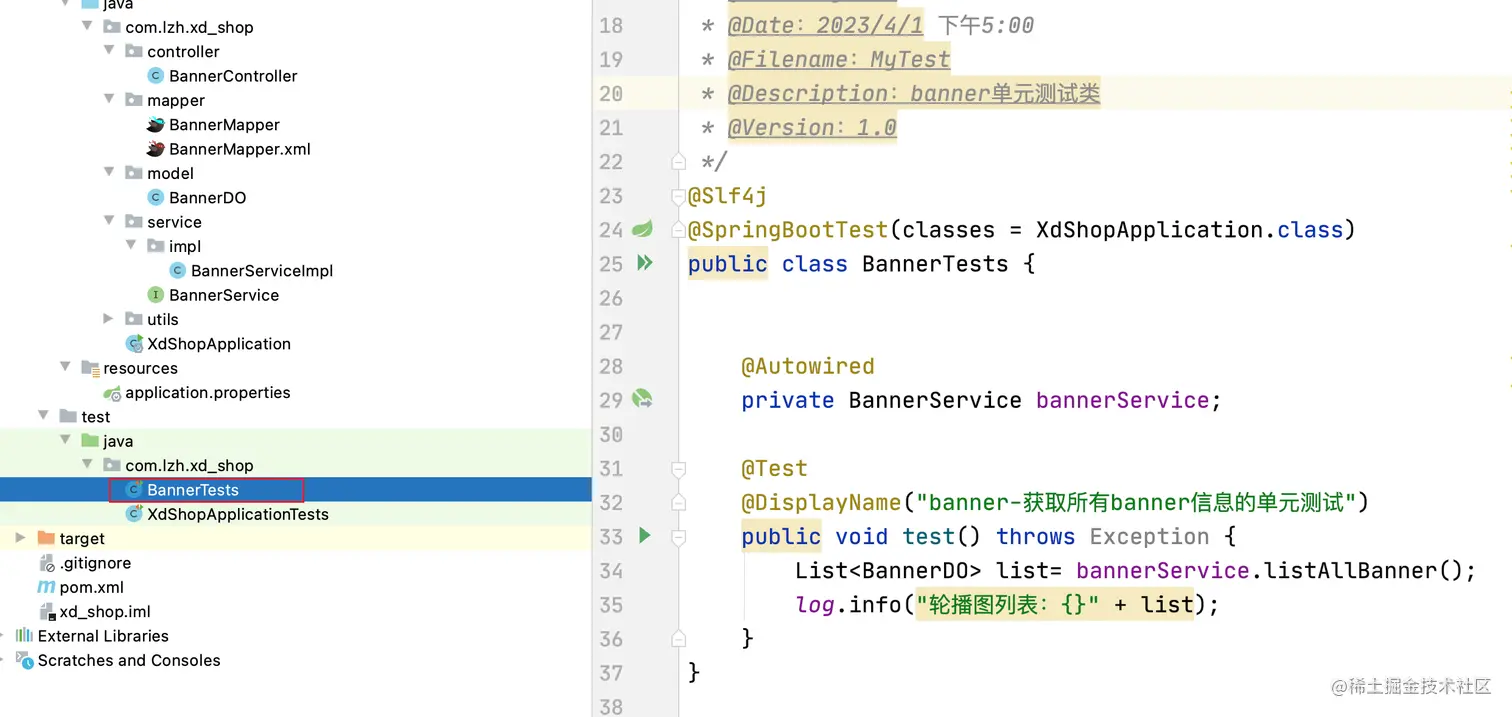Expand the target folder
1512x717 pixels.
point(21,538)
